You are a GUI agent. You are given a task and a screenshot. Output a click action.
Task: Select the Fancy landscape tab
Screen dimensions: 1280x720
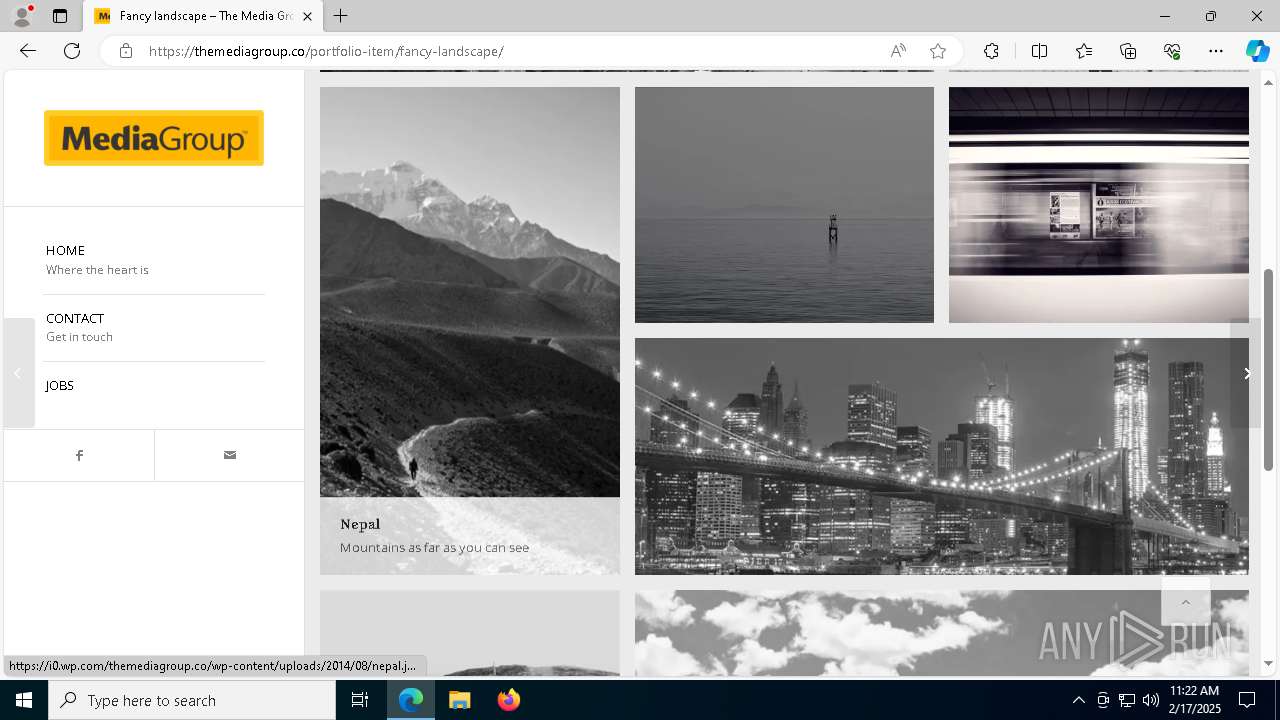[203, 16]
